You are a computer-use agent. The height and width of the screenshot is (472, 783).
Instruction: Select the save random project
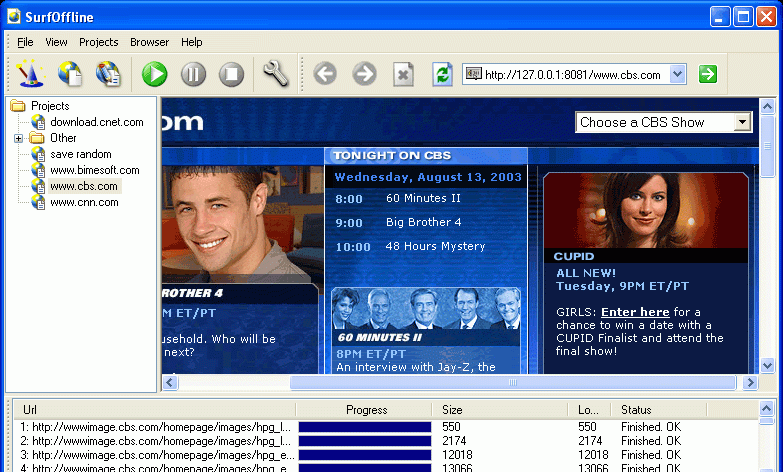pos(80,154)
